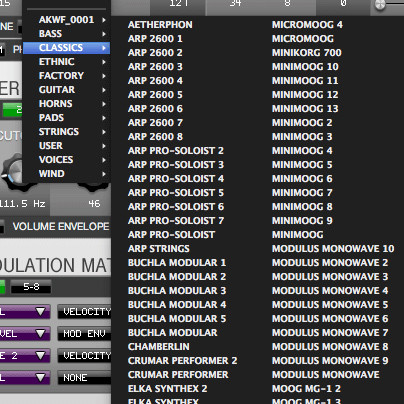This screenshot has width=404, height=404.
Task: Select the MOOG MG-1 2 waveform
Action: pos(306,389)
